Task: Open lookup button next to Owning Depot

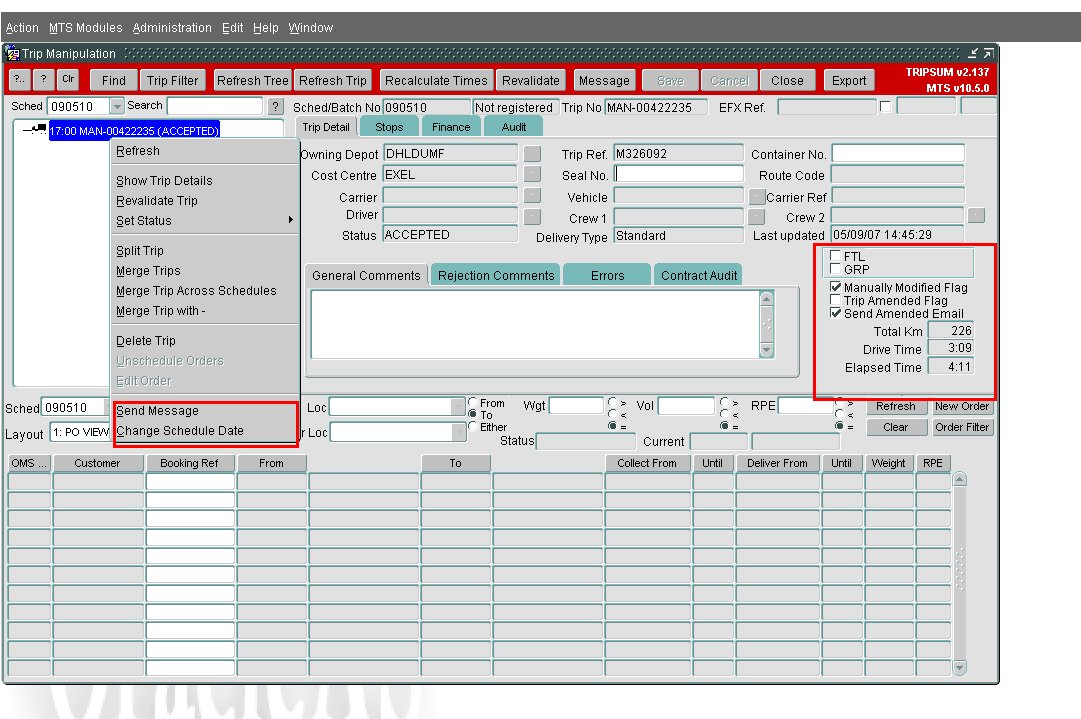Action: click(x=532, y=153)
